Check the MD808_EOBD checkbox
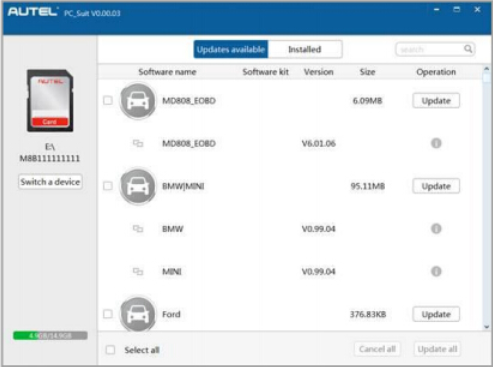The height and width of the screenshot is (367, 493). click(x=108, y=100)
